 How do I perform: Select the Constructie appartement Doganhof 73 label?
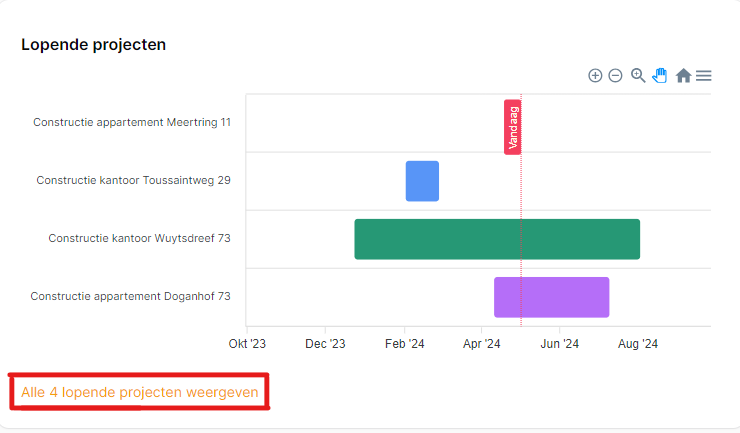pyautogui.click(x=130, y=296)
